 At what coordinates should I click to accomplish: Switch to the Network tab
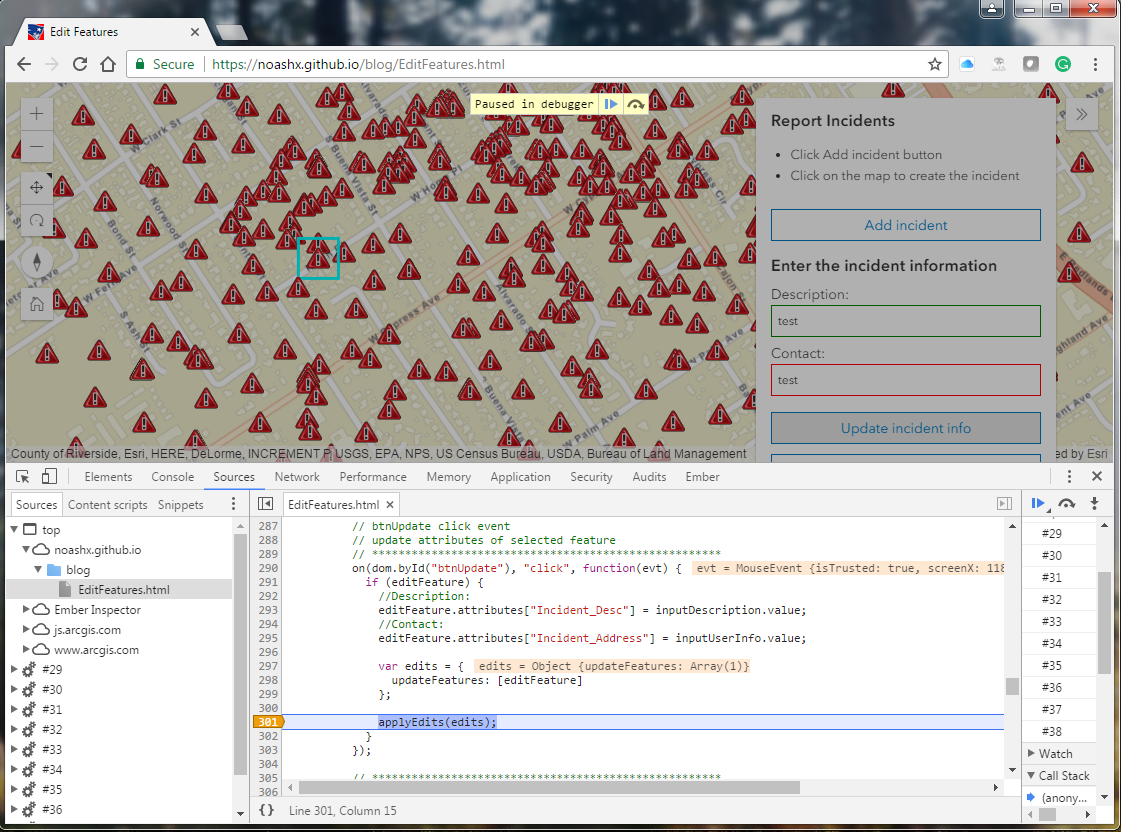click(x=297, y=477)
